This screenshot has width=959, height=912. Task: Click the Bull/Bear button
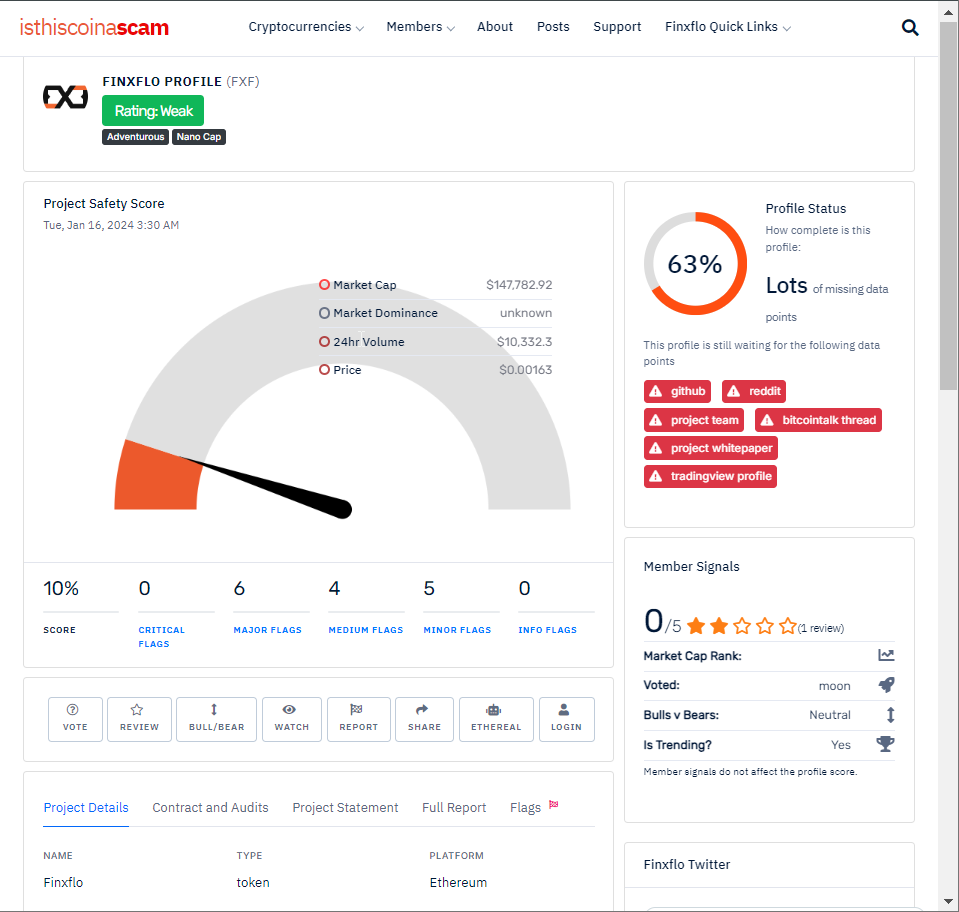click(x=217, y=719)
